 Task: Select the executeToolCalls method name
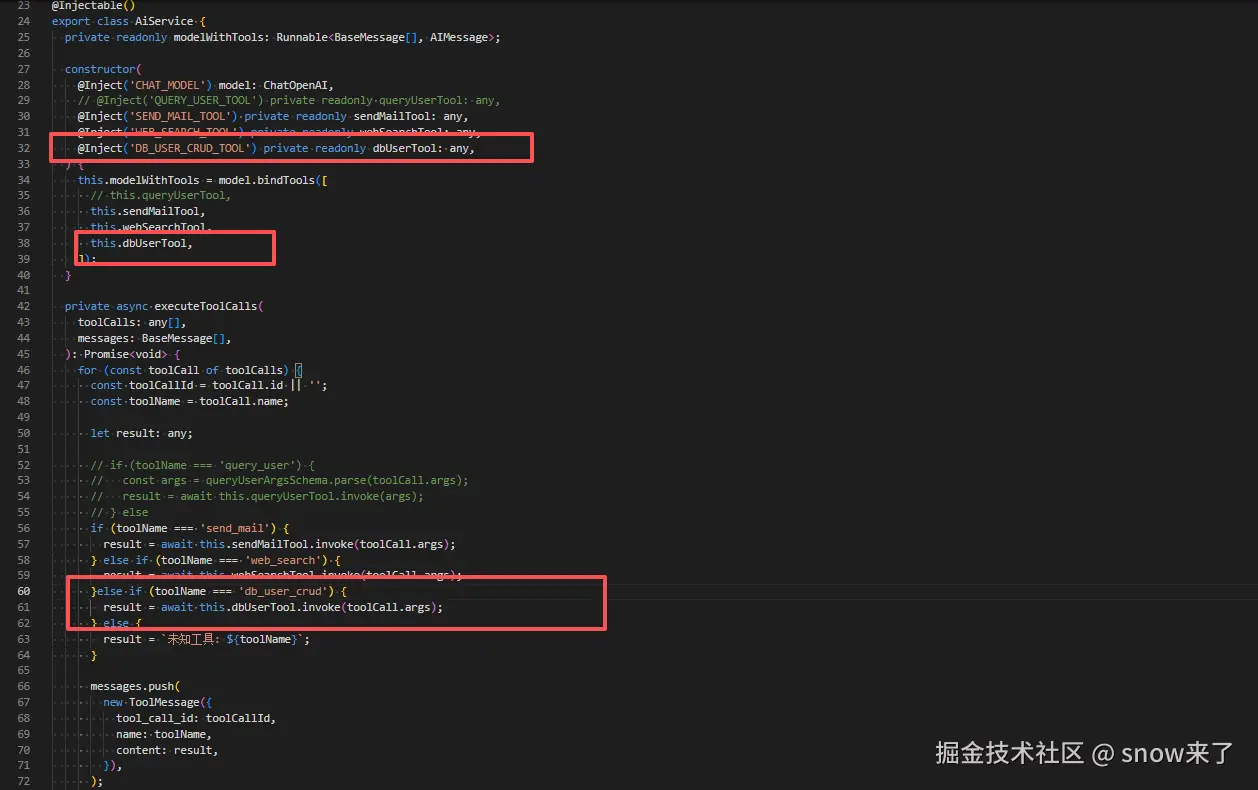208,306
